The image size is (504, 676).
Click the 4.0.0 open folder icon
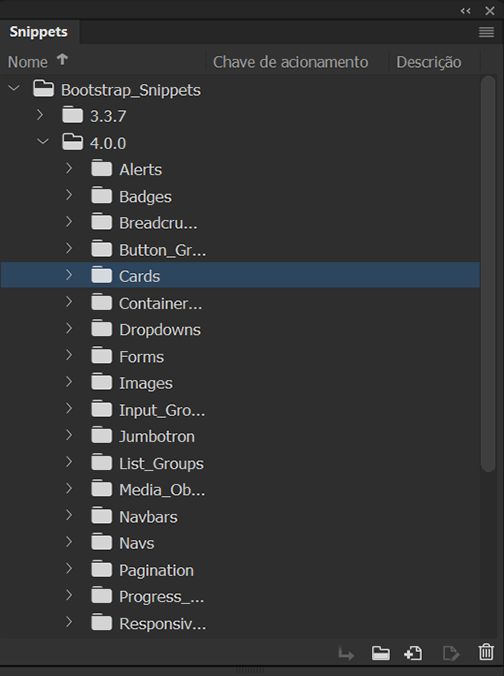tap(72, 142)
